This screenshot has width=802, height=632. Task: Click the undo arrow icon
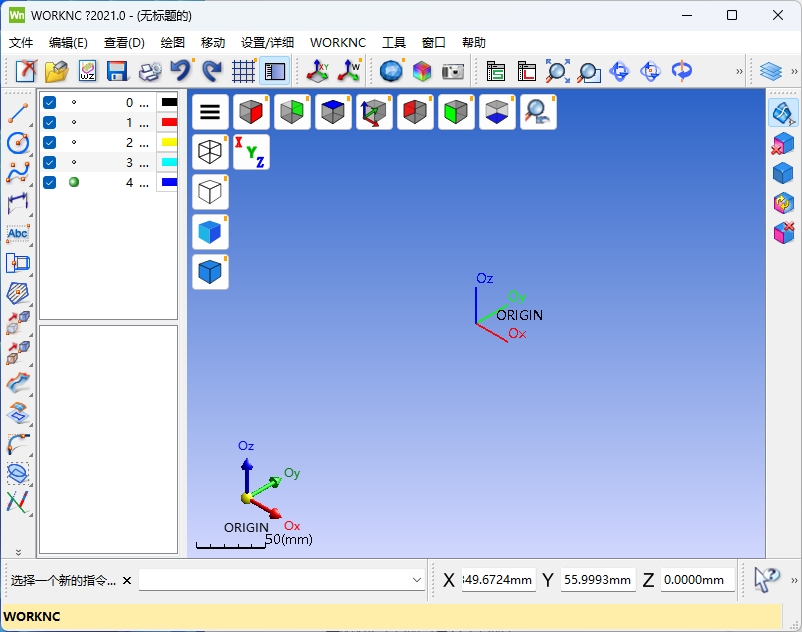point(180,71)
